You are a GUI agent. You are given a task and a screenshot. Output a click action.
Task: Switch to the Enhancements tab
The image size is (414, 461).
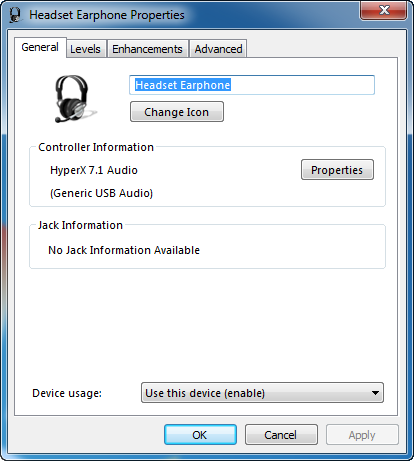(147, 49)
